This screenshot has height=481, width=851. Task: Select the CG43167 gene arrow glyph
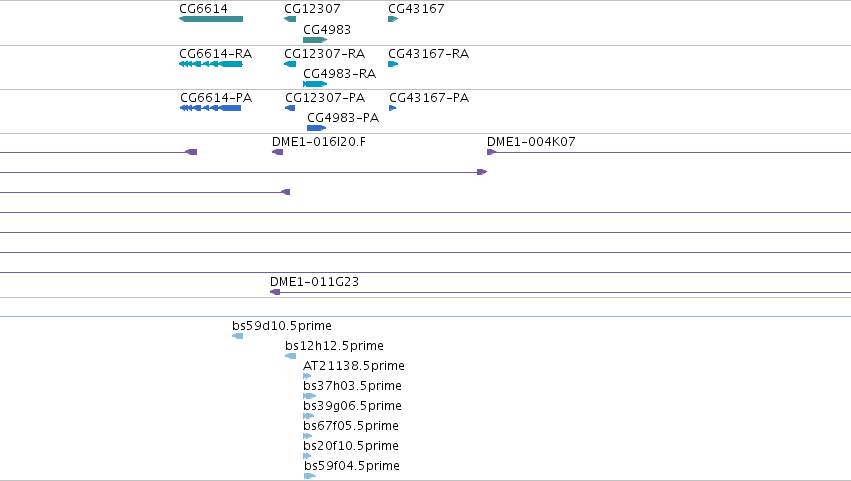tap(393, 19)
